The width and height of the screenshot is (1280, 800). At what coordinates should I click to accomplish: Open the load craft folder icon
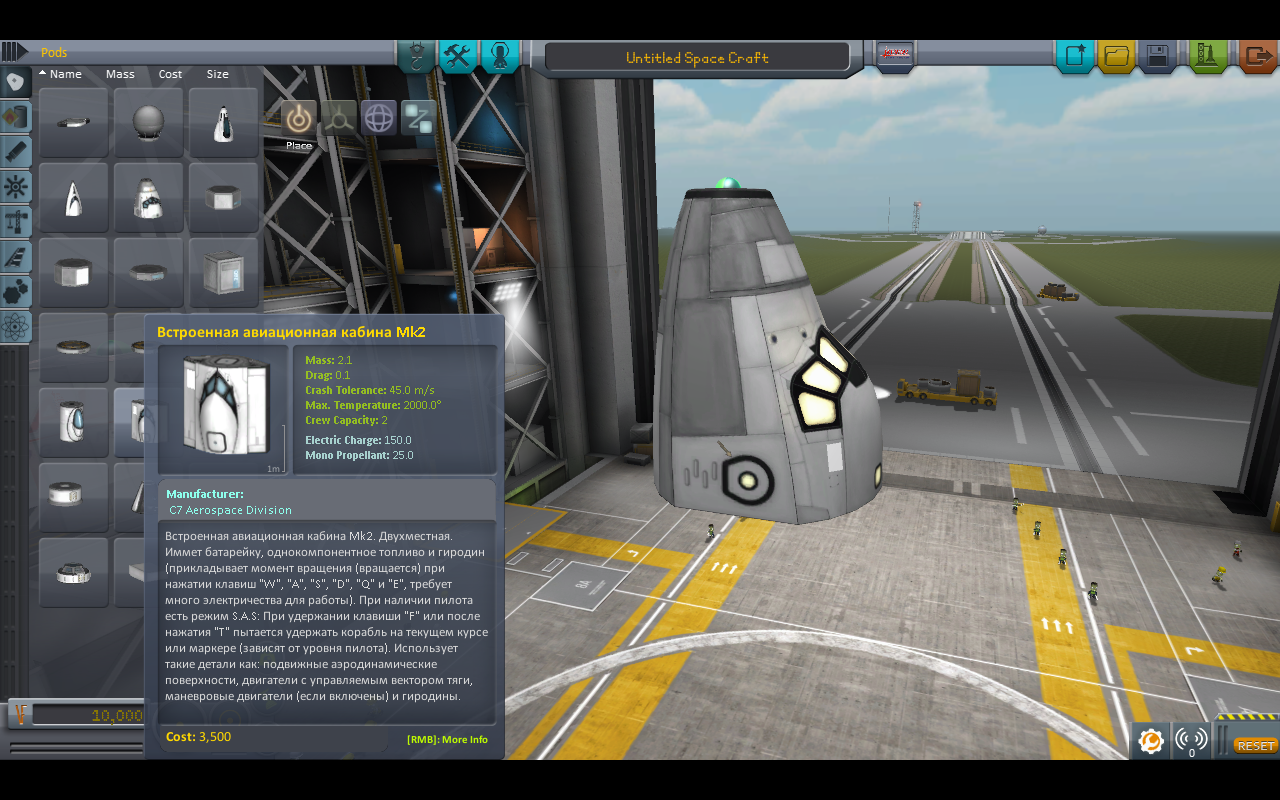click(1117, 56)
